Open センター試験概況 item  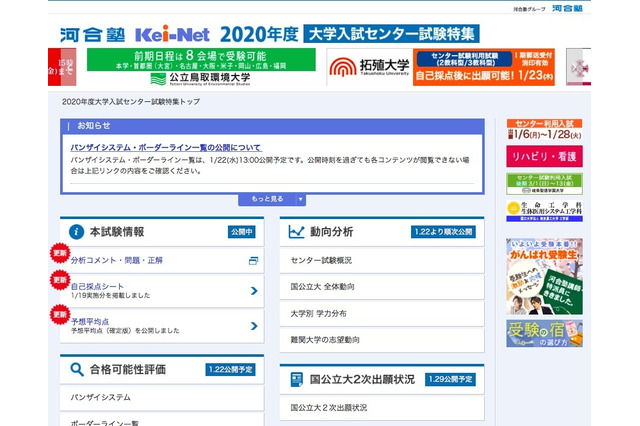(x=382, y=260)
